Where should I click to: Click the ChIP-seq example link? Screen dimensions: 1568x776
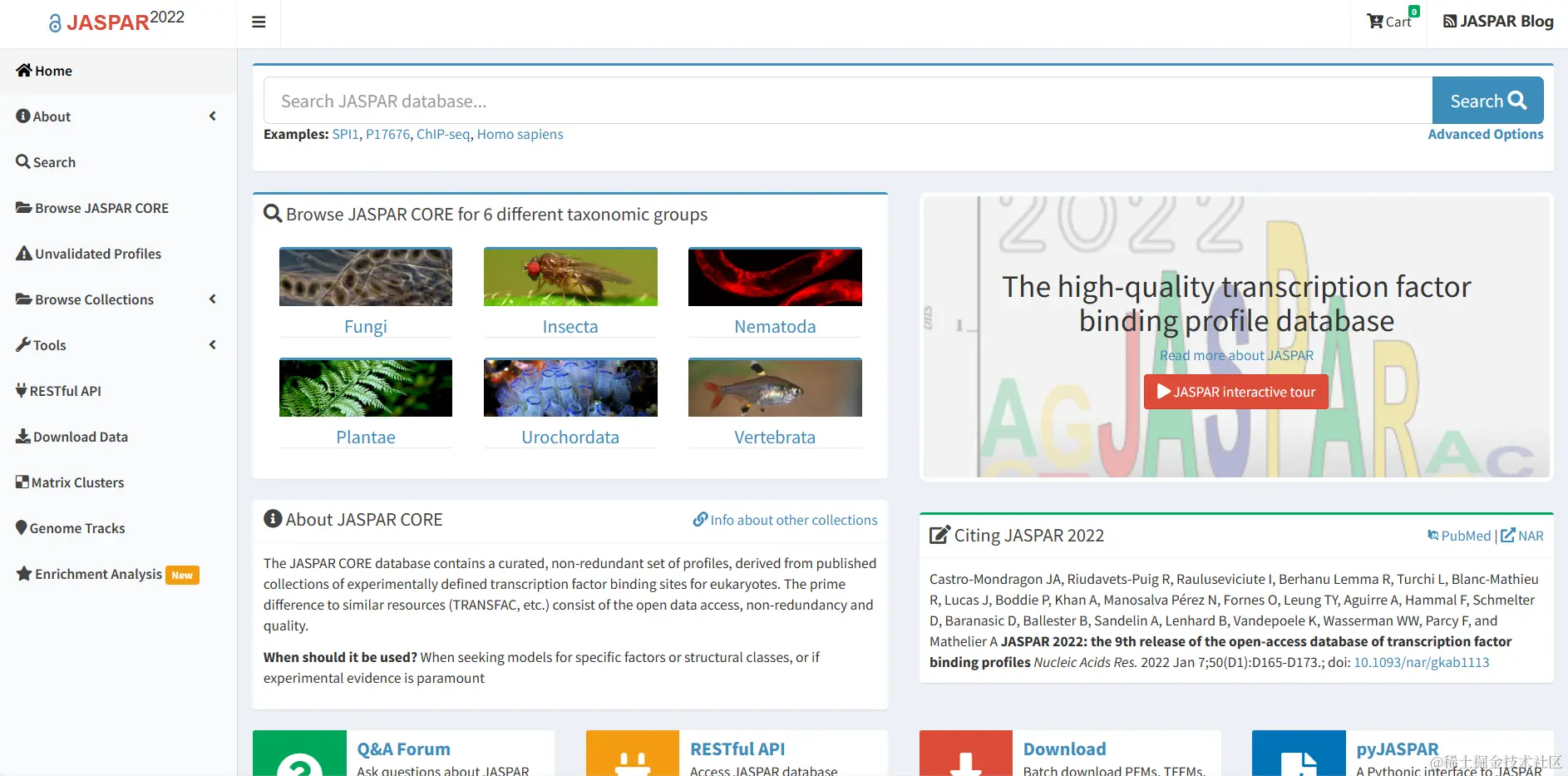coord(443,134)
